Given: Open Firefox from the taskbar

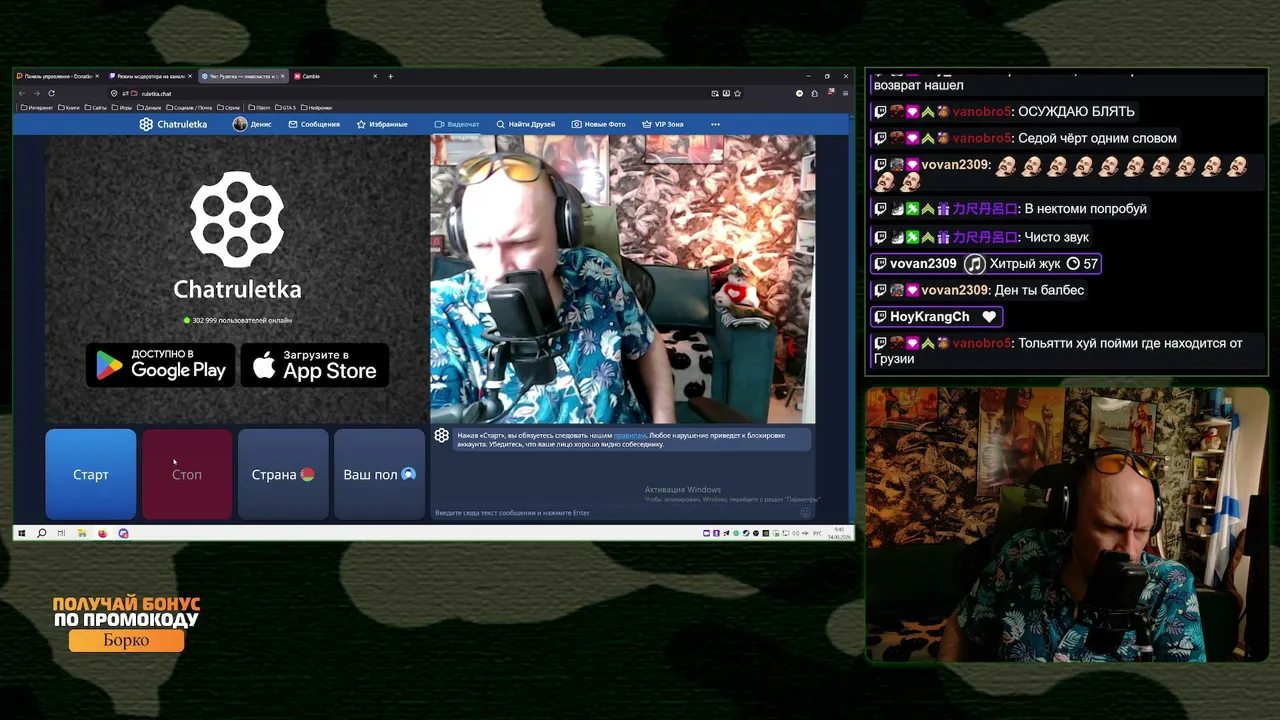Looking at the screenshot, I should click(103, 533).
